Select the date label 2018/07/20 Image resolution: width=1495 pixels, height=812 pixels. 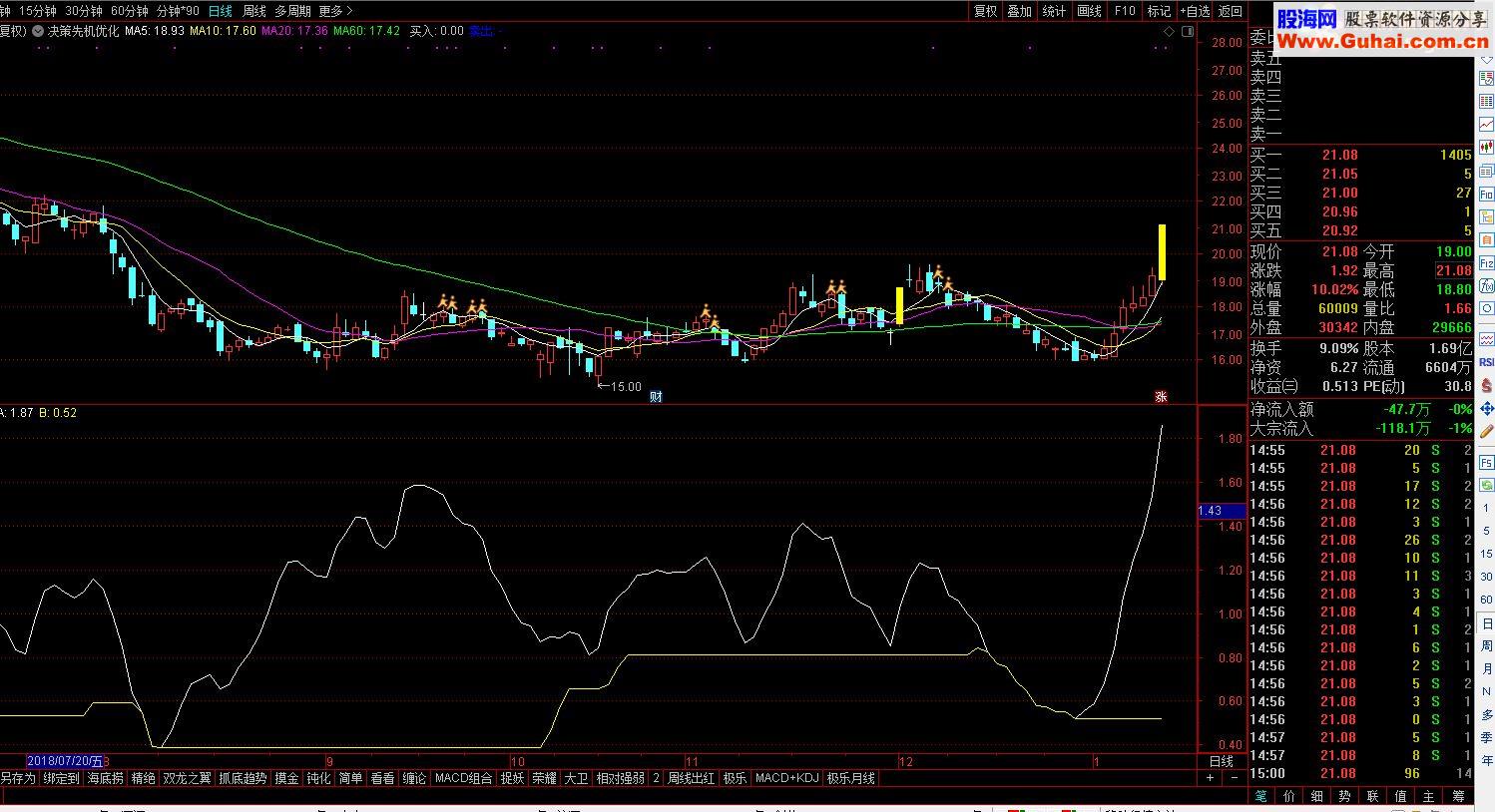(65, 760)
